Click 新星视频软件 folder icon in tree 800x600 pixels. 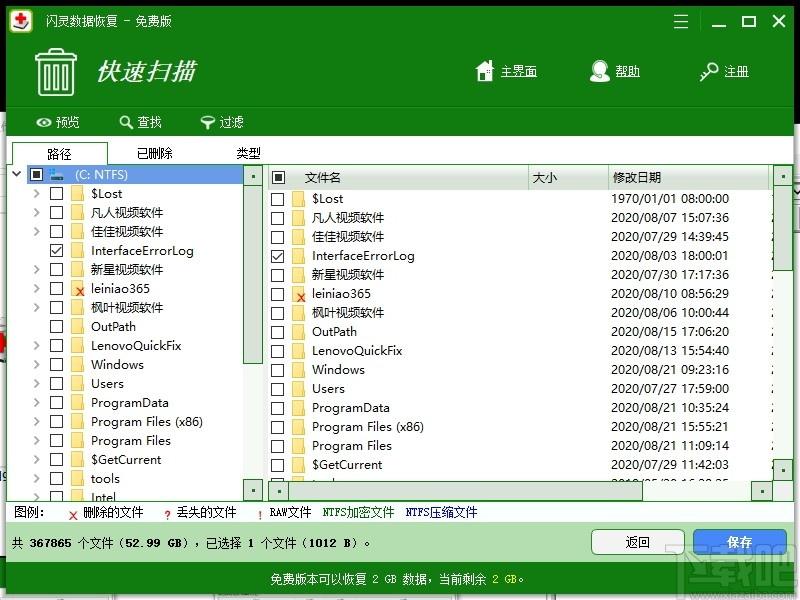pyautogui.click(x=78, y=269)
